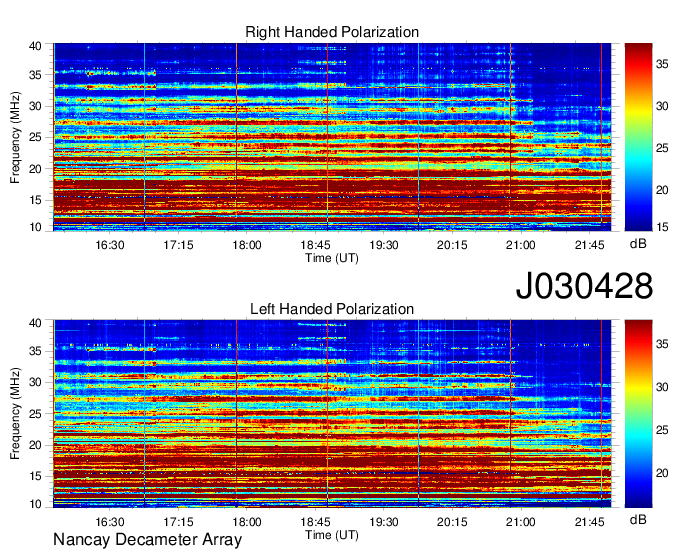Click the 'dB' label of Left Handed colorbar
Screen dimensions: 680x552
[x=638, y=520]
